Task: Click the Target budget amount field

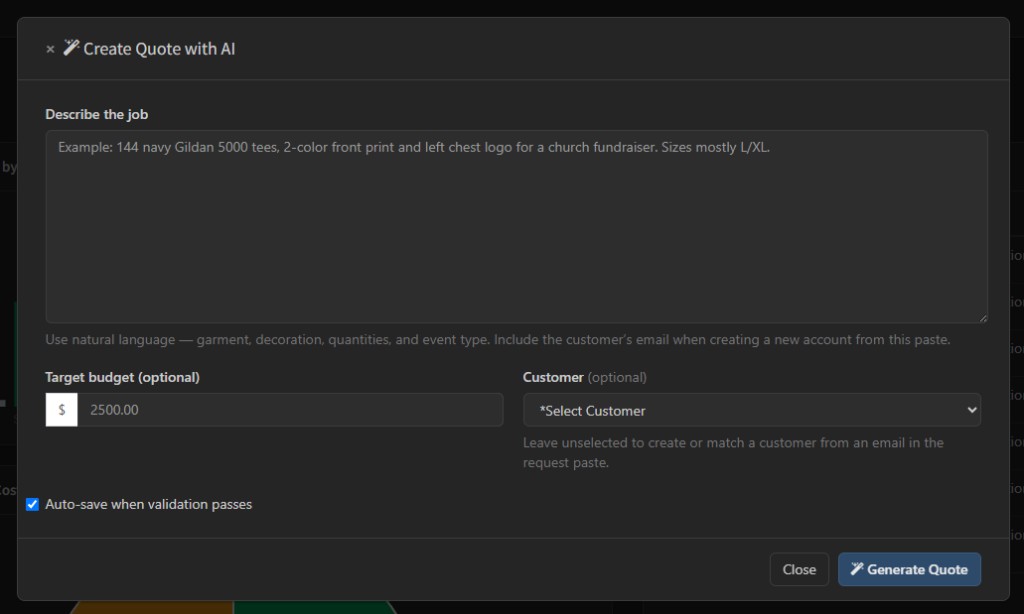Action: 291,410
